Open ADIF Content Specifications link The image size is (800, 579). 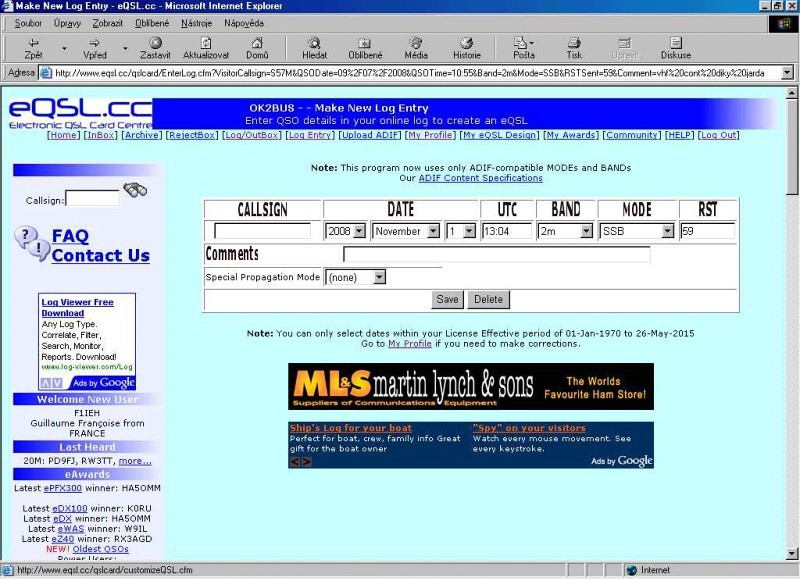pyautogui.click(x=480, y=178)
